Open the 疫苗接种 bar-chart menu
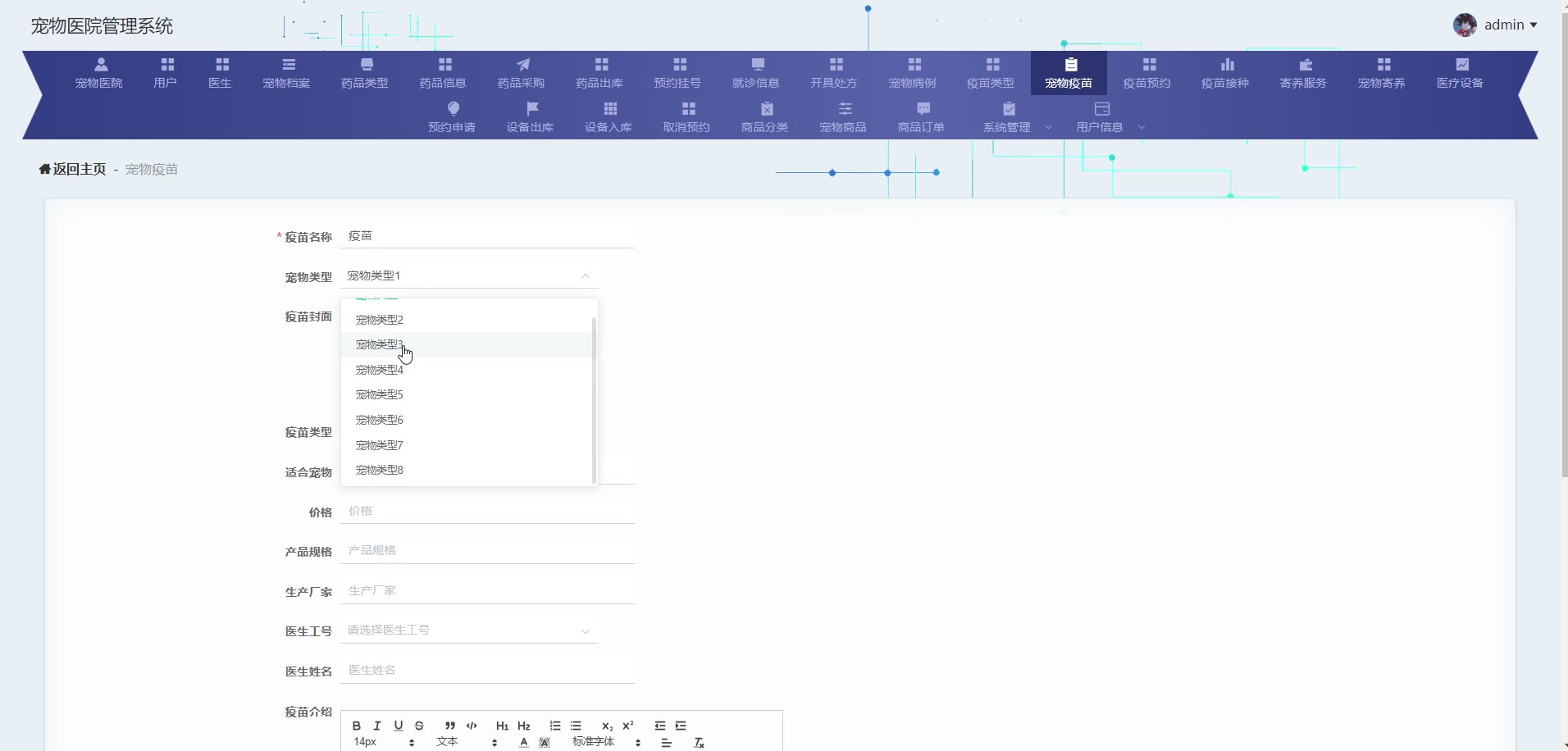Screen dimensions: 1568x751 tap(1226, 73)
